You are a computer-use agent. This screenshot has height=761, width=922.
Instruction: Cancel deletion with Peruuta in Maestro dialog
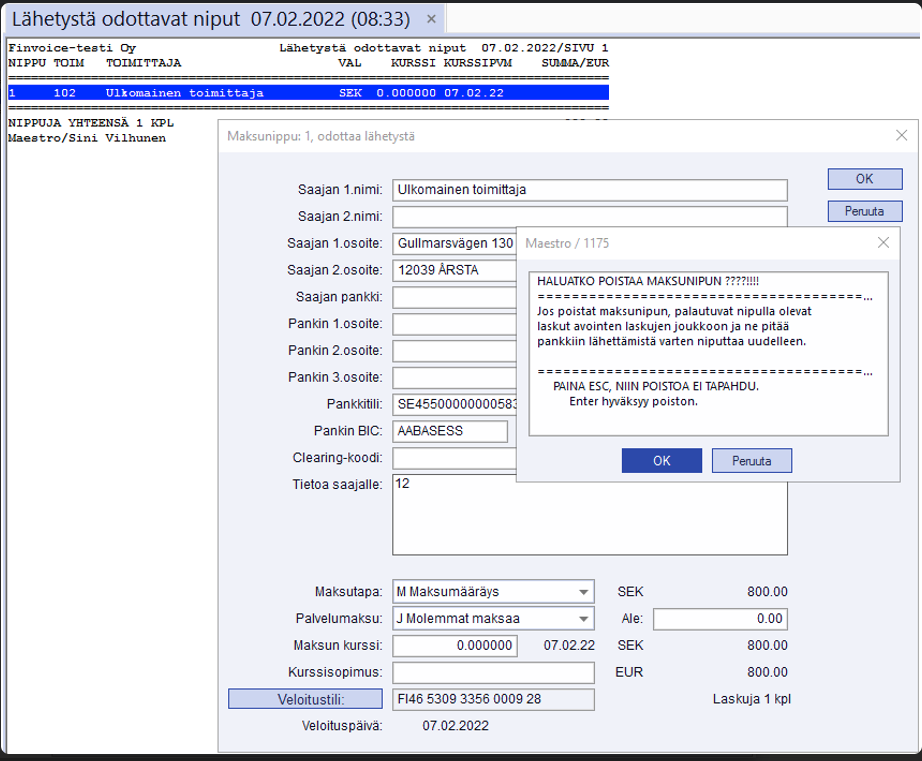tap(751, 460)
